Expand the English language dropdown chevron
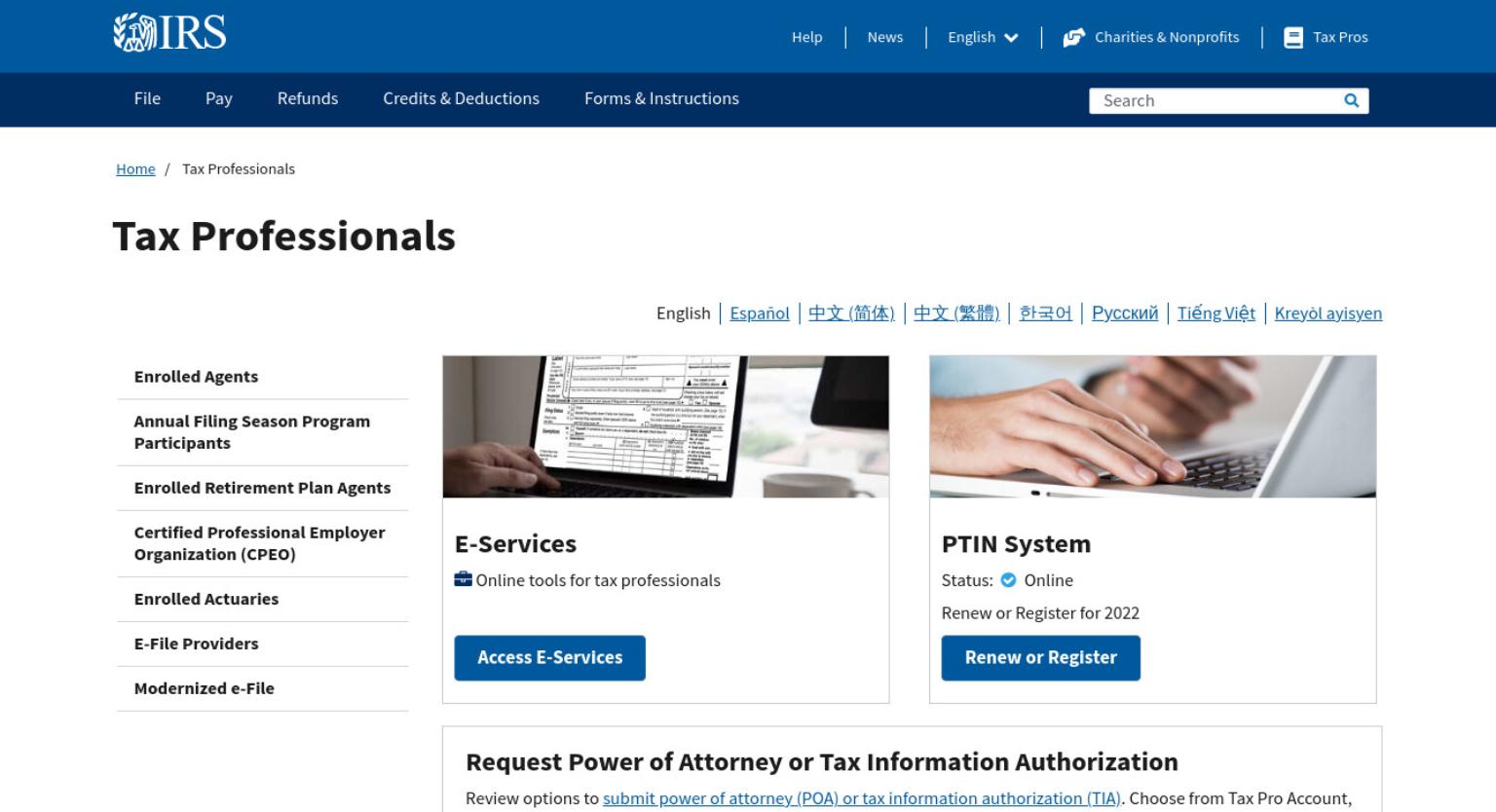This screenshot has height=812, width=1496. (1011, 38)
